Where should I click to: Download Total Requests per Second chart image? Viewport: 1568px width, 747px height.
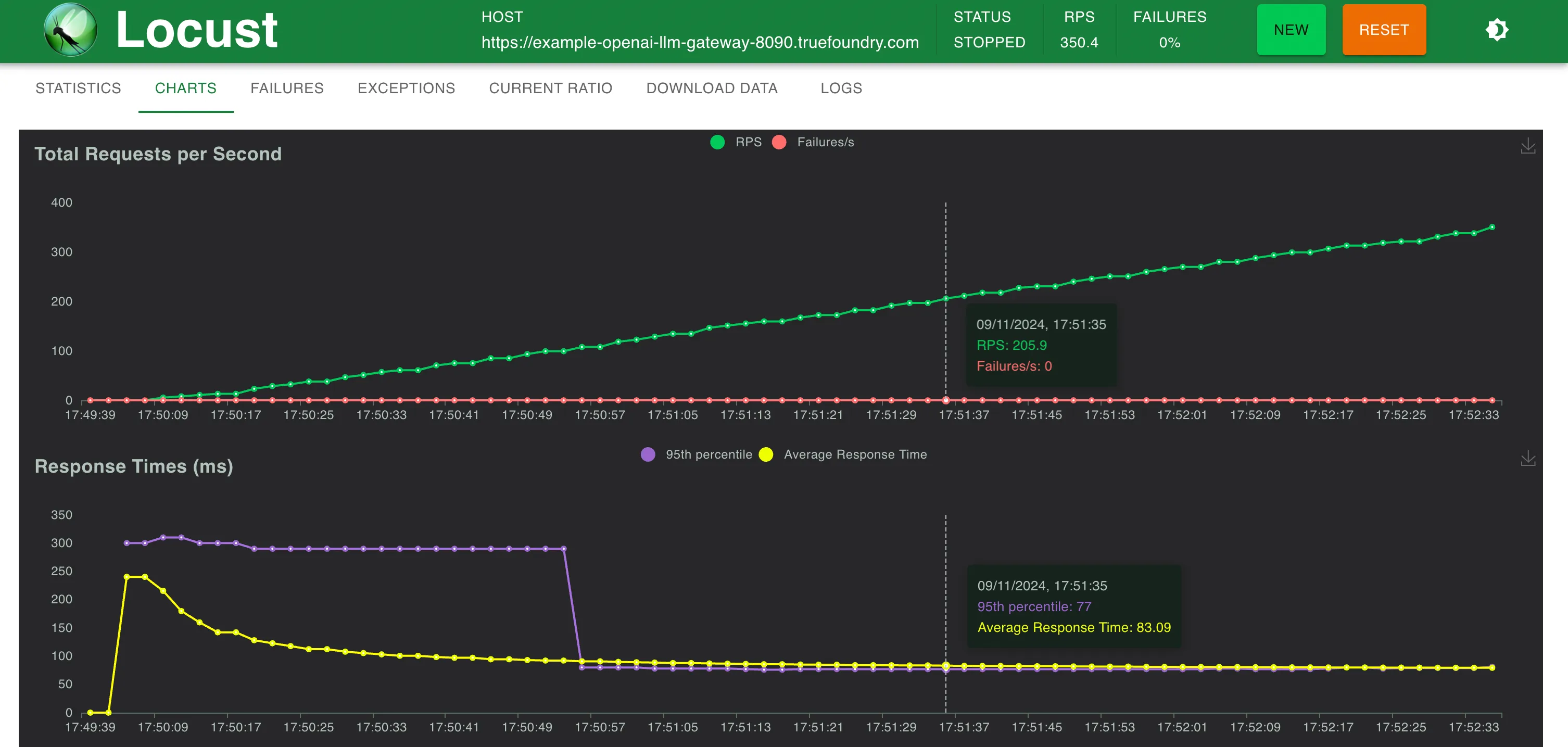tap(1527, 146)
